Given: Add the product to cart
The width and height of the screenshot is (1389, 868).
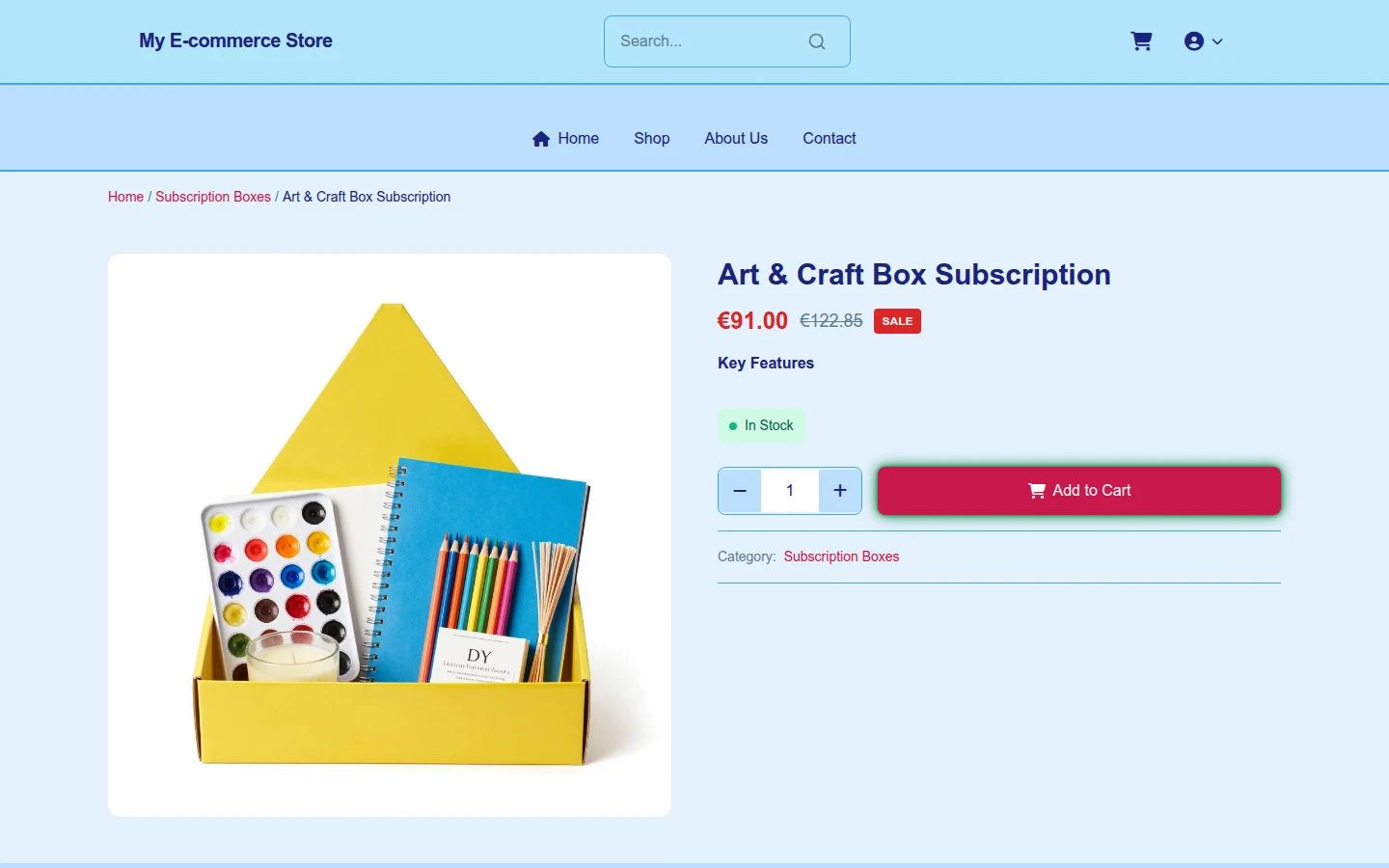Looking at the screenshot, I should (x=1079, y=491).
